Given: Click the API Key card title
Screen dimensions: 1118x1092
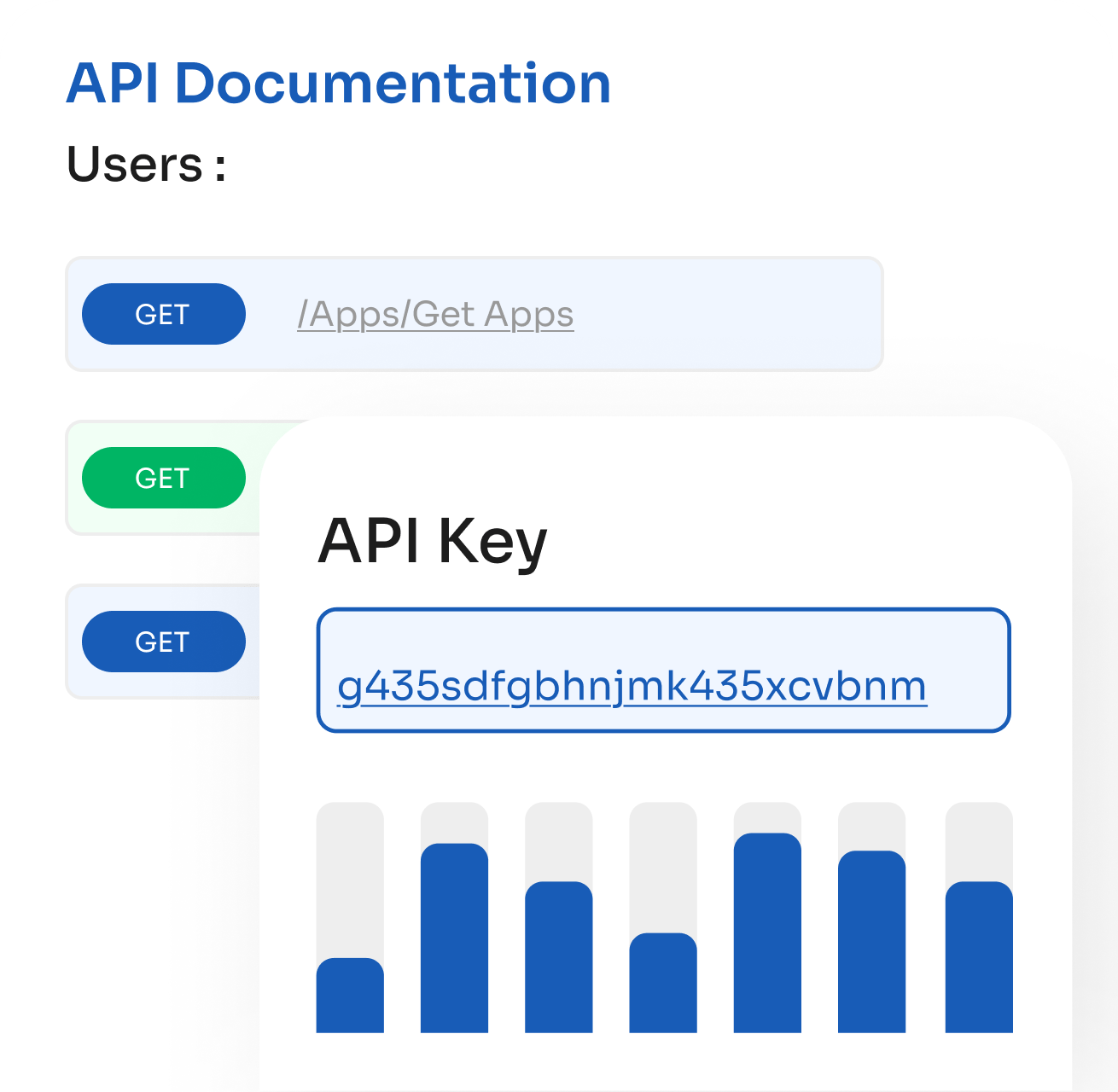Looking at the screenshot, I should click(433, 542).
